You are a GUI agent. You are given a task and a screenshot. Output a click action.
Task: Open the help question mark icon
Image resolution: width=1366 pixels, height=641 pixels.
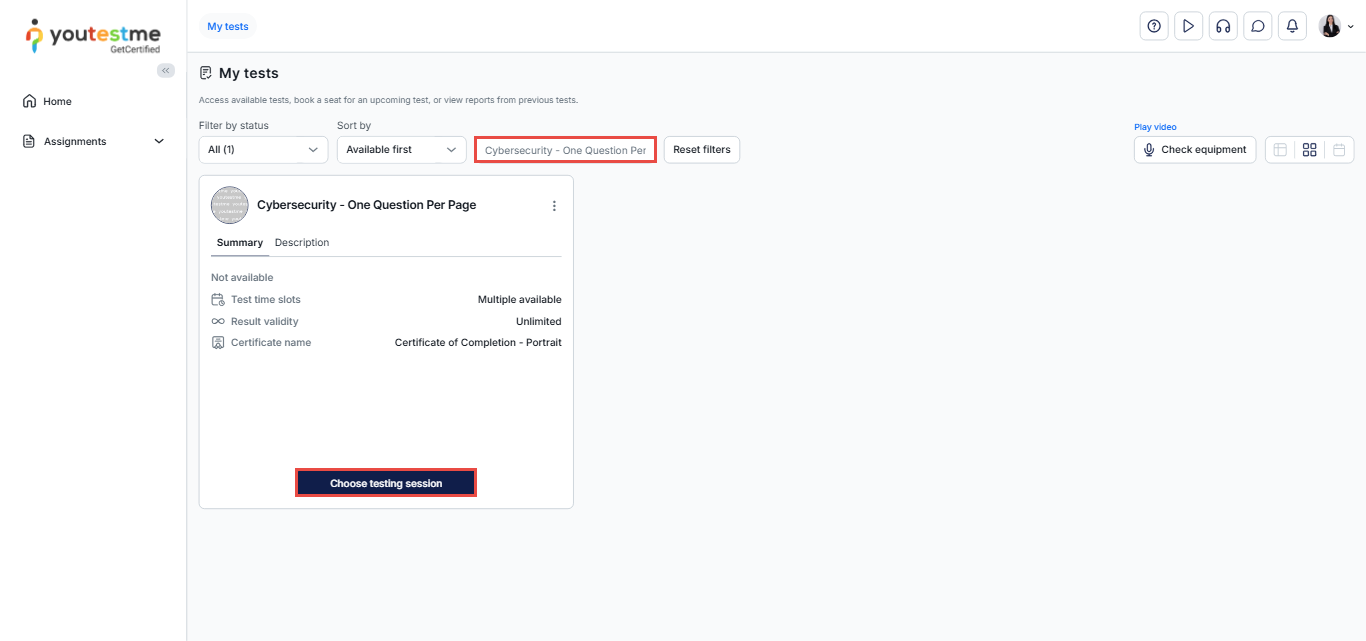1154,27
